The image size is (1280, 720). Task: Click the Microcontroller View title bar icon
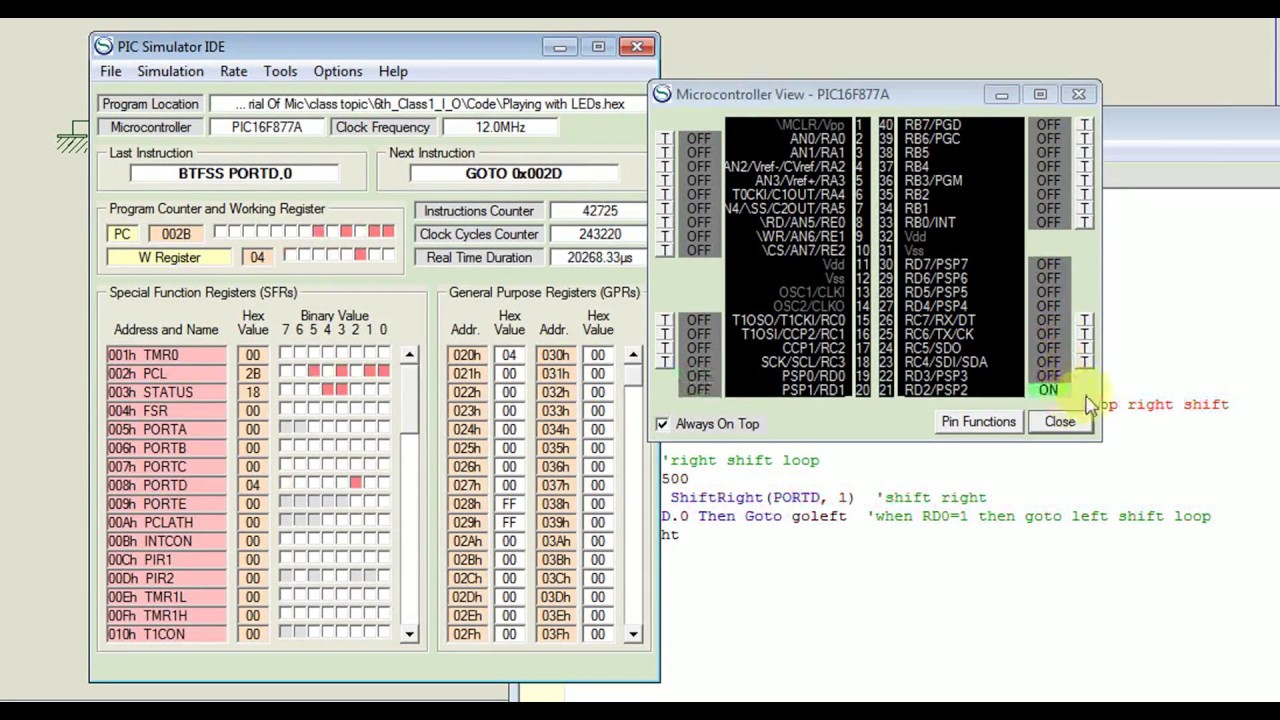point(662,94)
